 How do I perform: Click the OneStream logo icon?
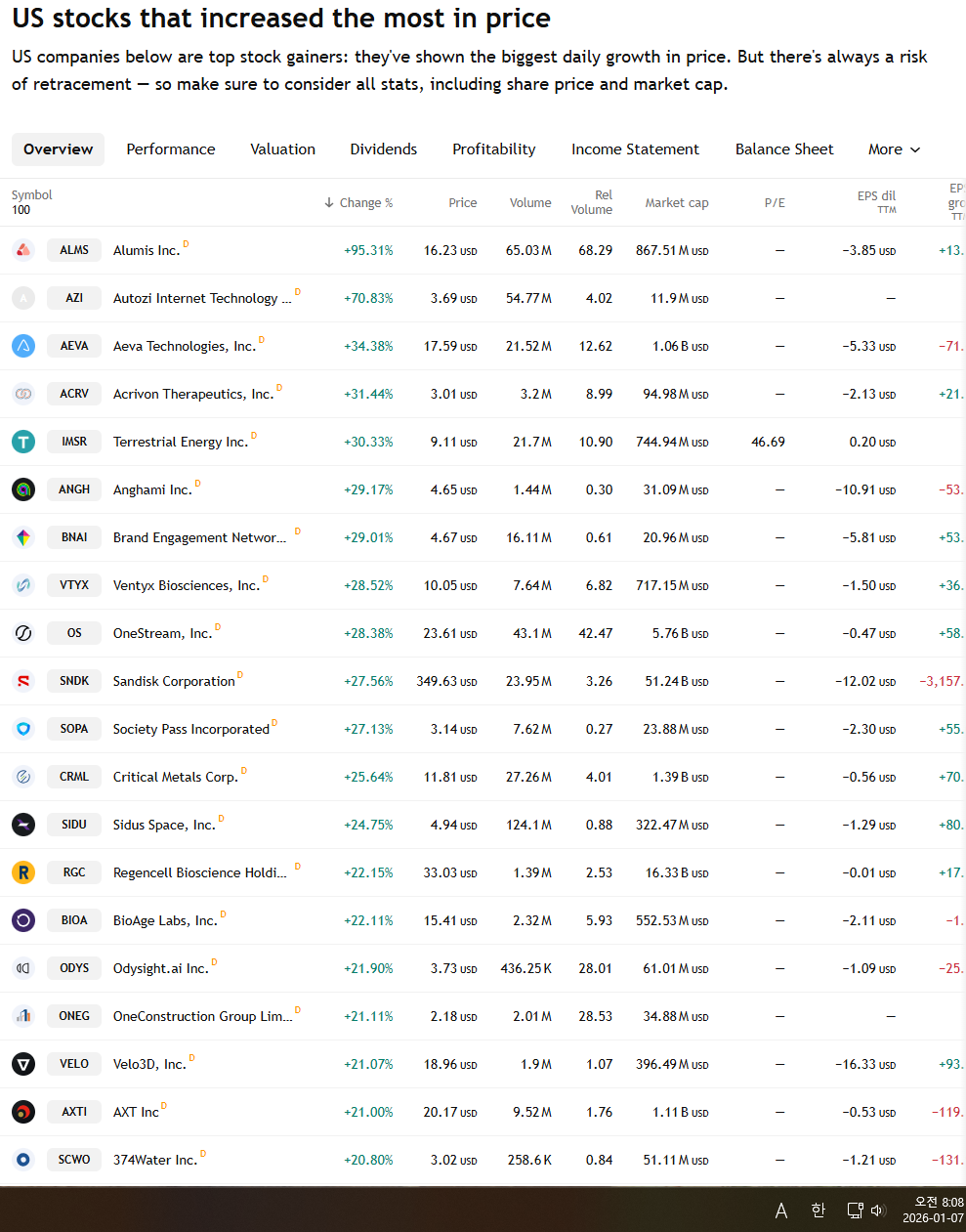23,633
